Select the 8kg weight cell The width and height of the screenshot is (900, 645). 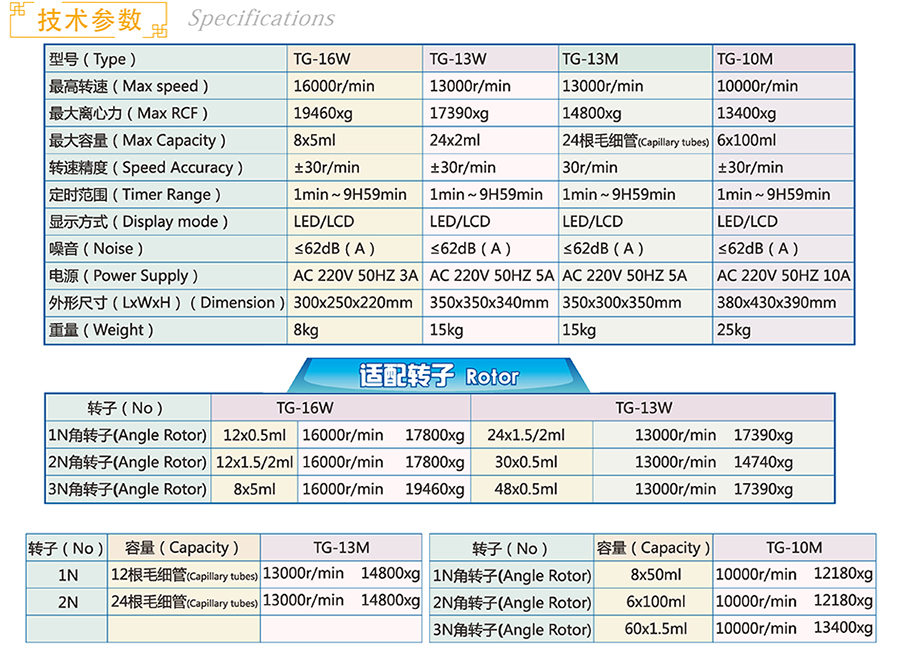306,329
